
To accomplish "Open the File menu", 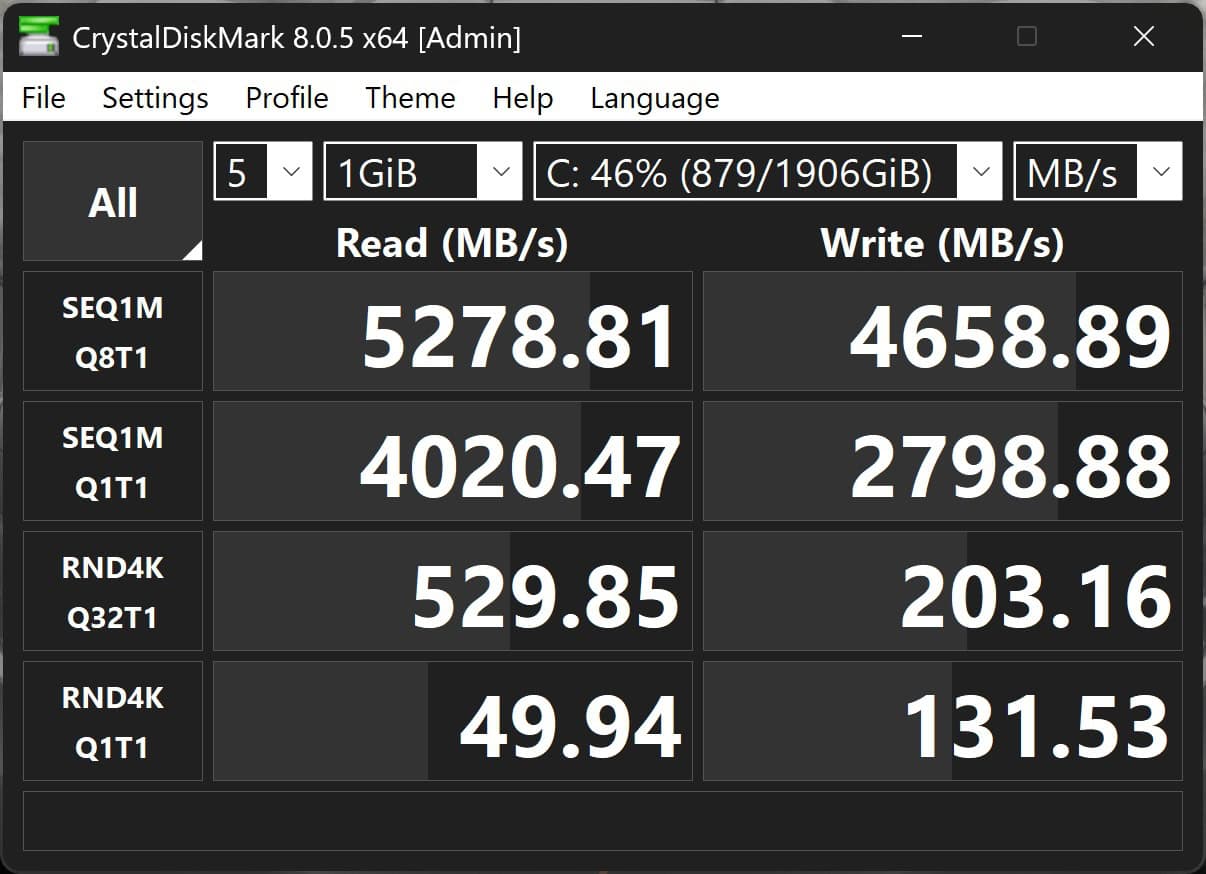I will pyautogui.click(x=43, y=97).
